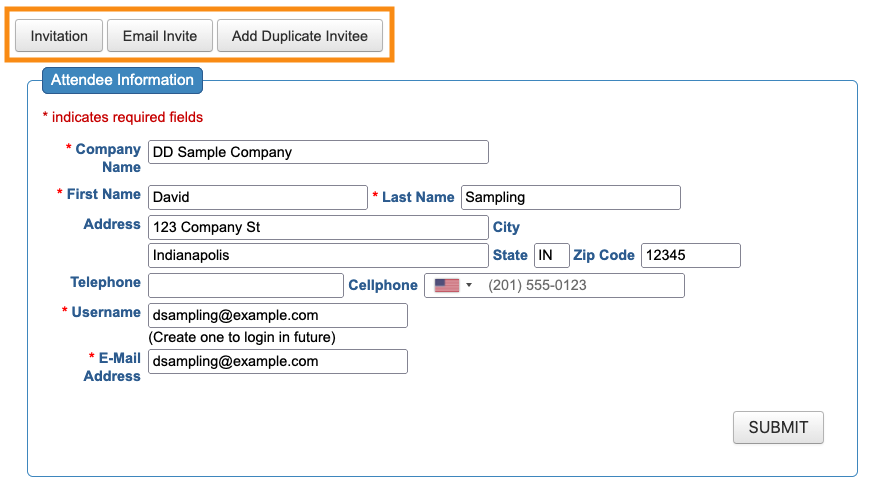The height and width of the screenshot is (504, 883).
Task: Focus the E-Mail Address field
Action: point(277,362)
